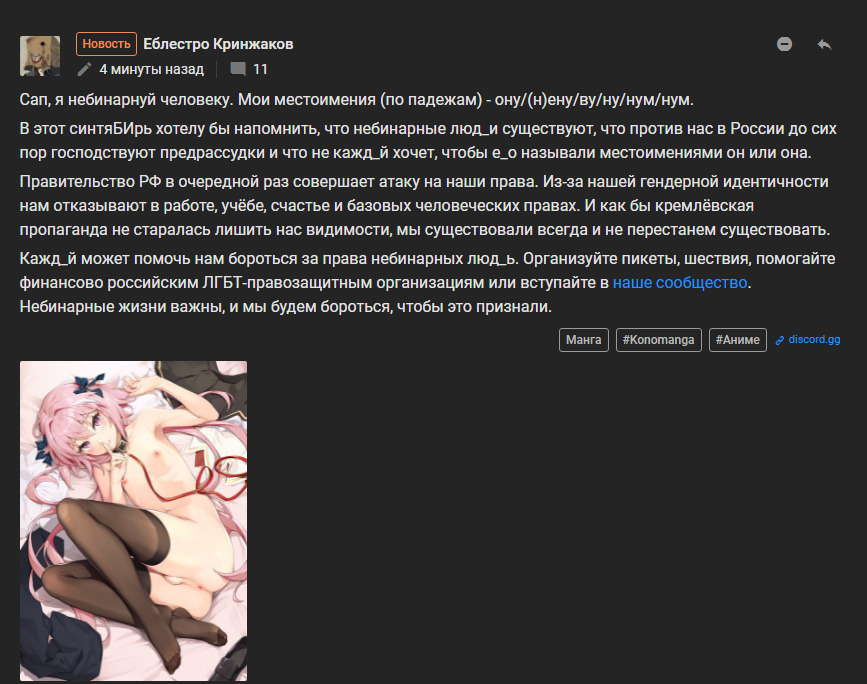Click the post author's avatar picture
Screen dimensions: 867x684
point(40,56)
